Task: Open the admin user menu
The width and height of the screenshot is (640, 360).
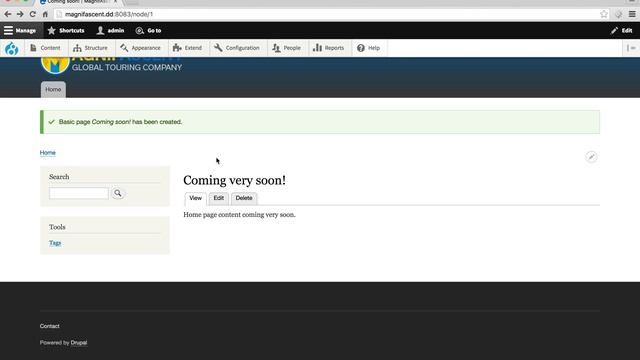Action: coord(110,31)
